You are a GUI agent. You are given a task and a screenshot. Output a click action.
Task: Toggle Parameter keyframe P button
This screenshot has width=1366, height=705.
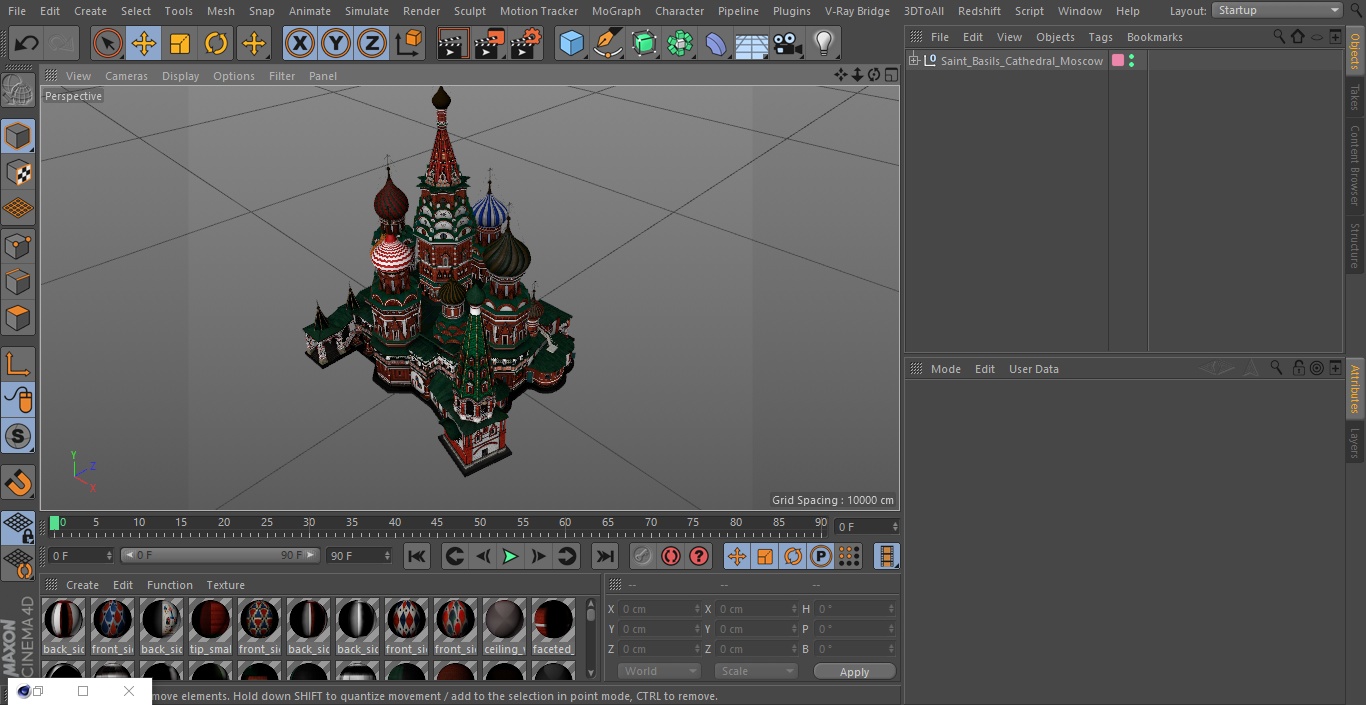(x=821, y=556)
